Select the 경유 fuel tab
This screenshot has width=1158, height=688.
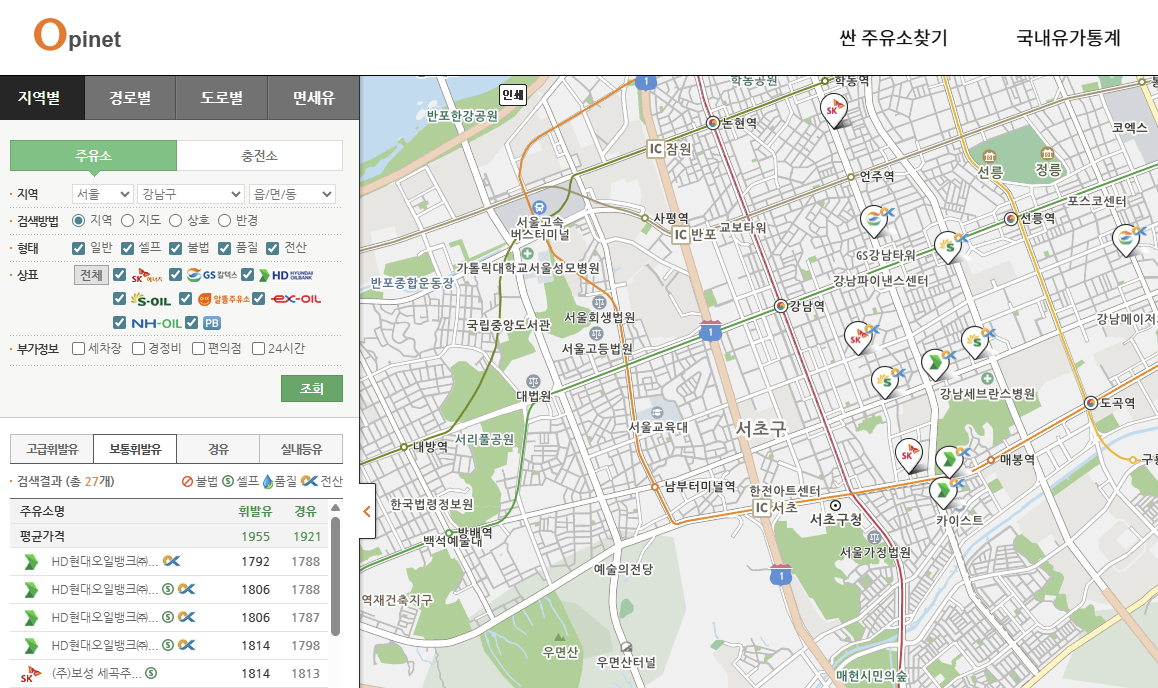[219, 449]
